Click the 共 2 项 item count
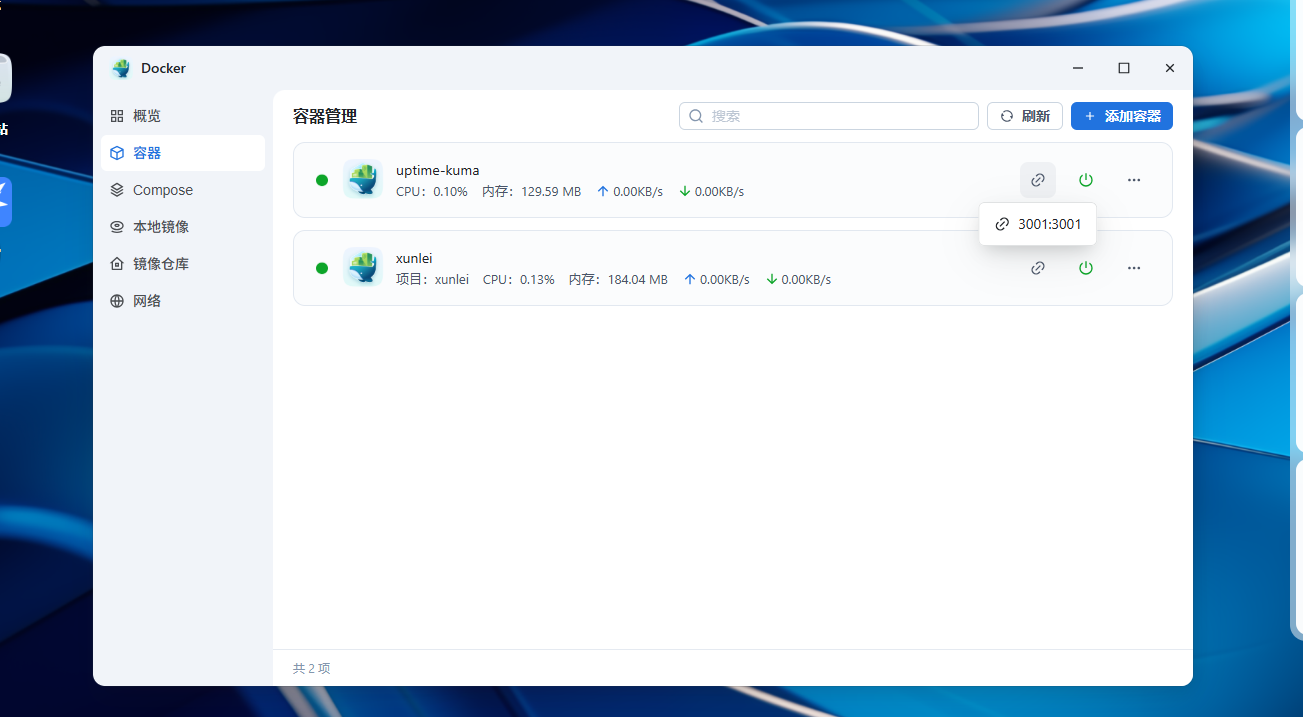This screenshot has width=1303, height=717. click(312, 668)
